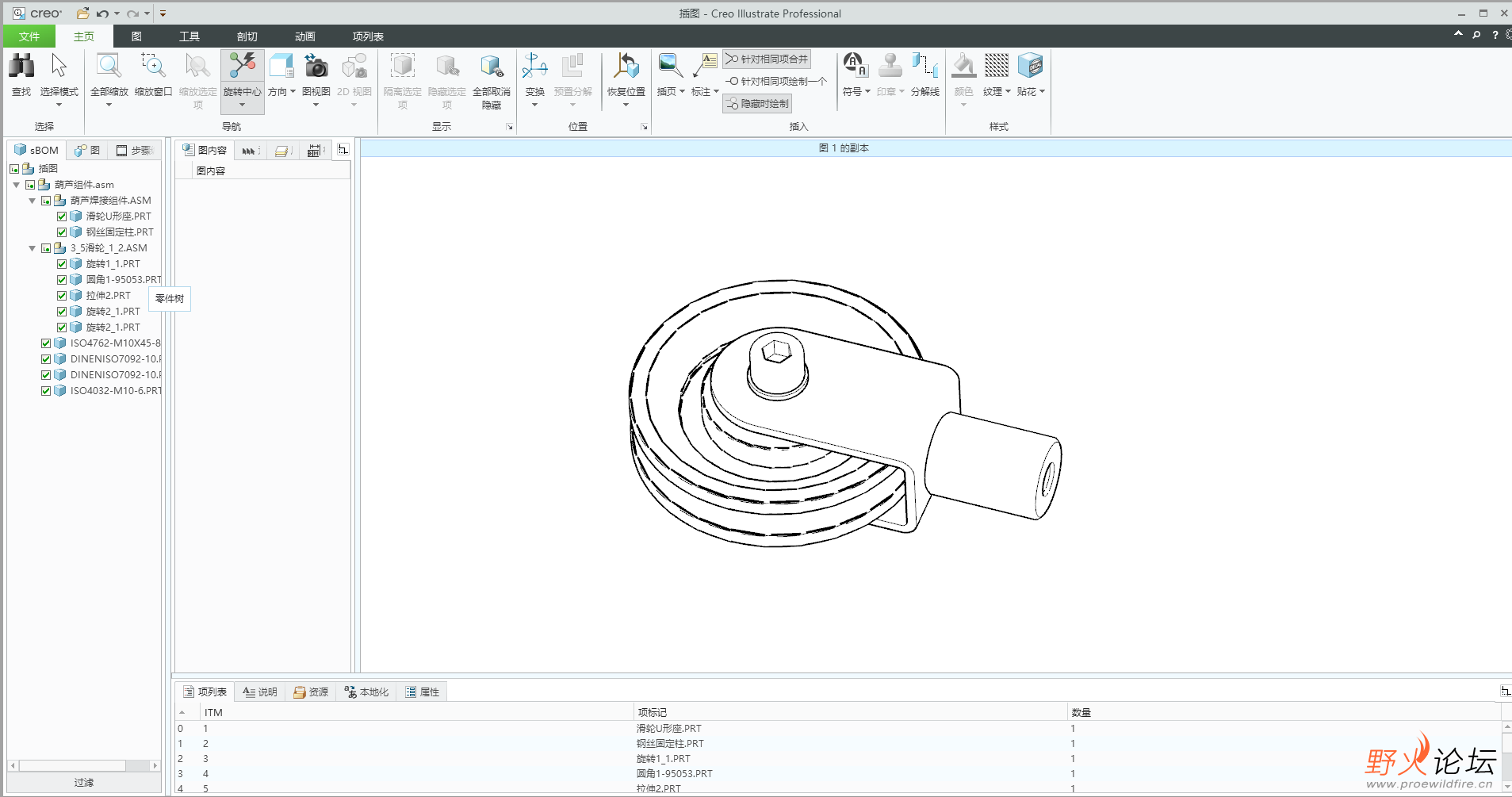The image size is (1512, 797).
Task: Collapse the 3_5滑轮_1_2.ASM assembly node
Action: [33, 248]
